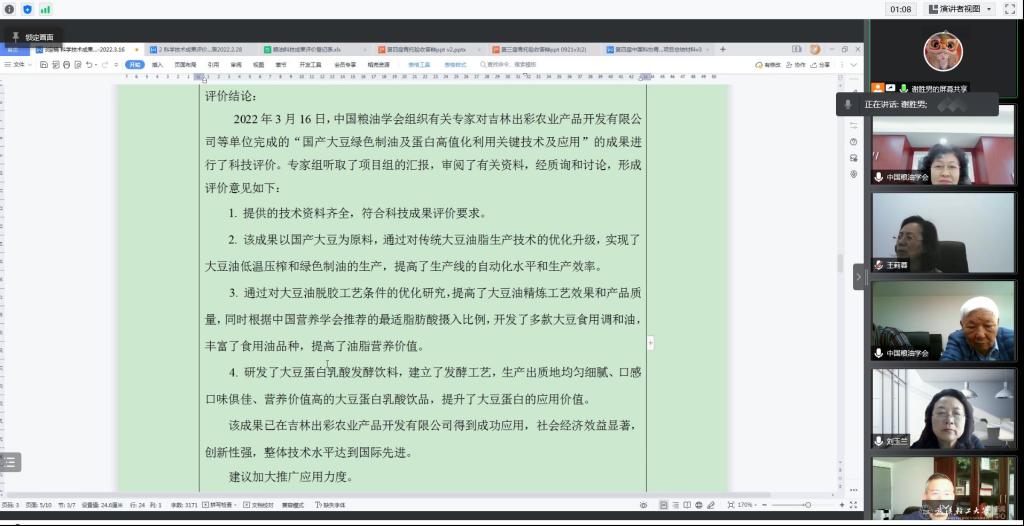
Task: Click microphone icon in 正在讲话 banner
Action: 848,104
